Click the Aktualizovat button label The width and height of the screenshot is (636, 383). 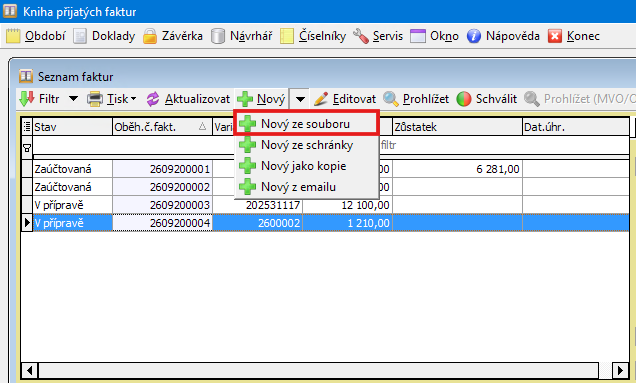tap(197, 99)
